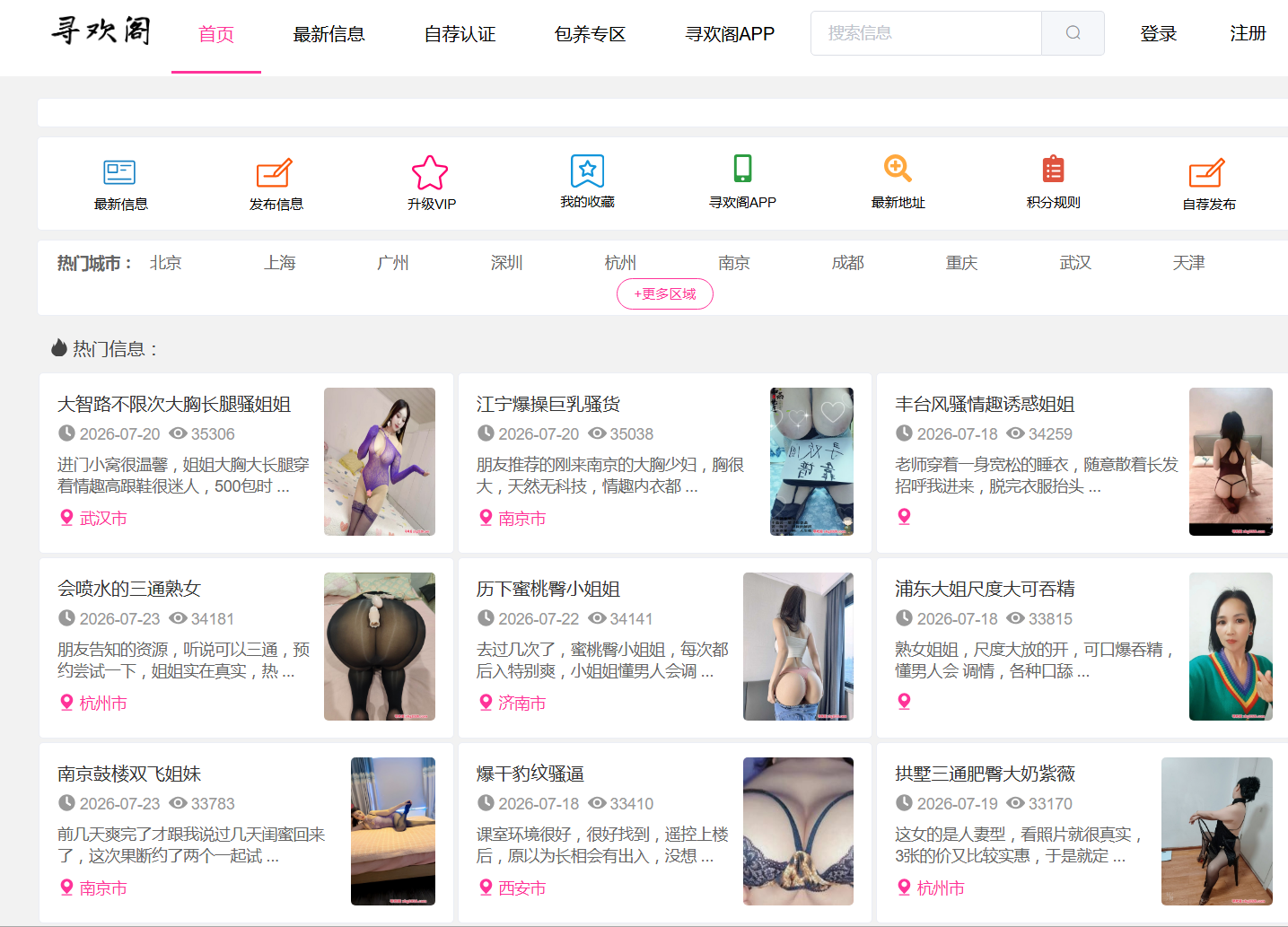Click the 最新信息 icon in the shortcut row

119,171
